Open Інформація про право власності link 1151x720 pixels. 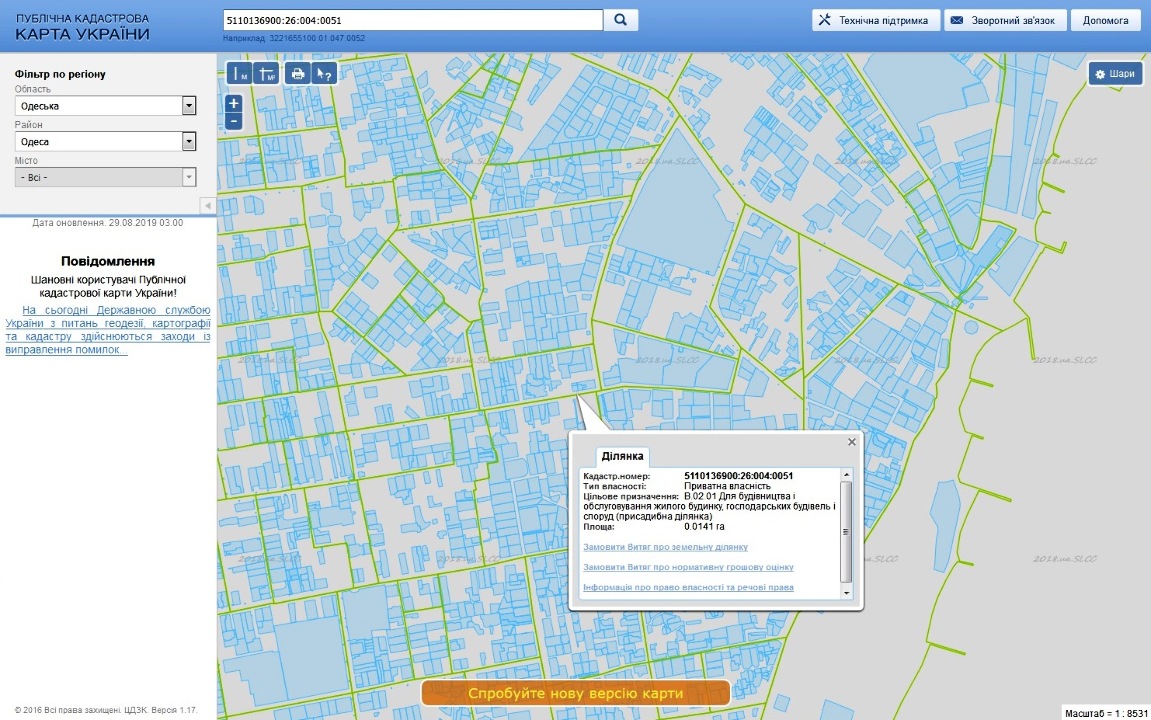[688, 587]
